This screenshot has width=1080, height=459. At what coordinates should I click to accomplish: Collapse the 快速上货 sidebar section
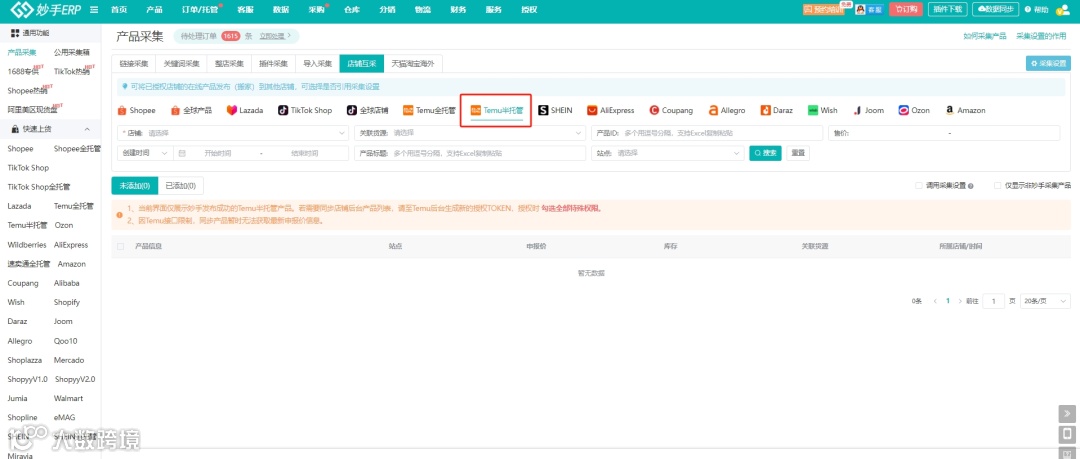coord(87,130)
